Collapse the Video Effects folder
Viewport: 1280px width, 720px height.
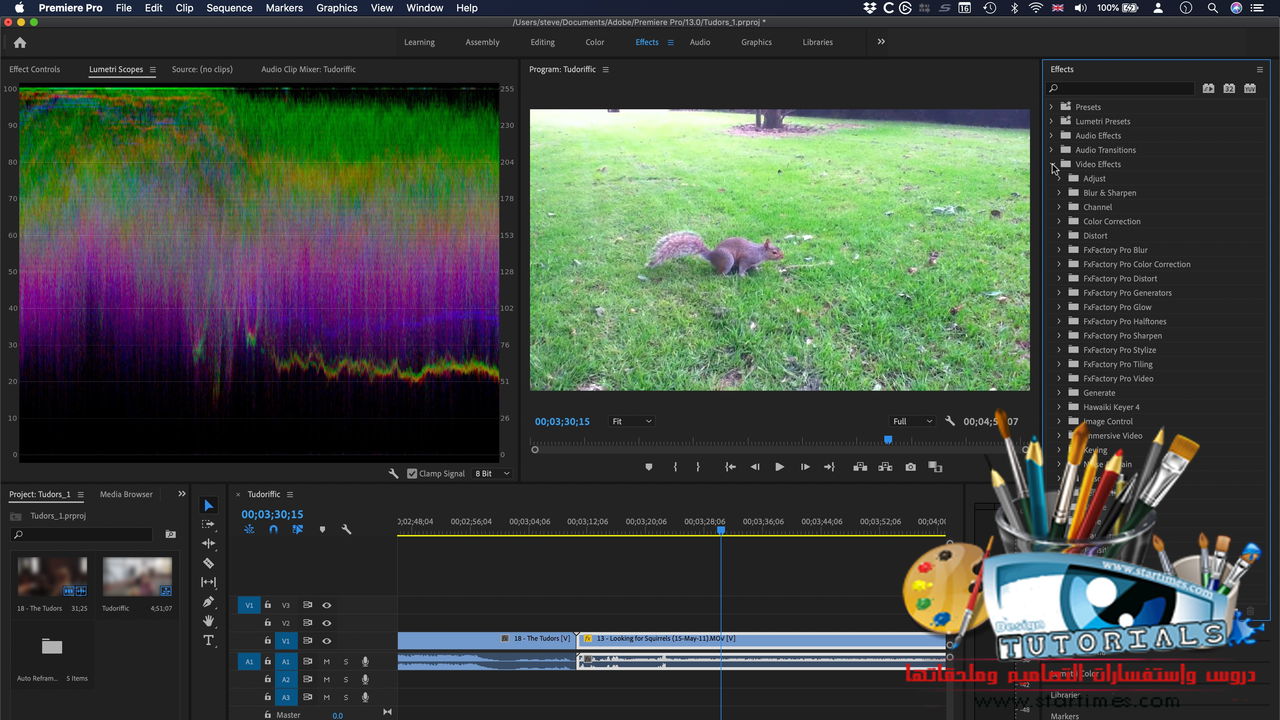[1052, 164]
